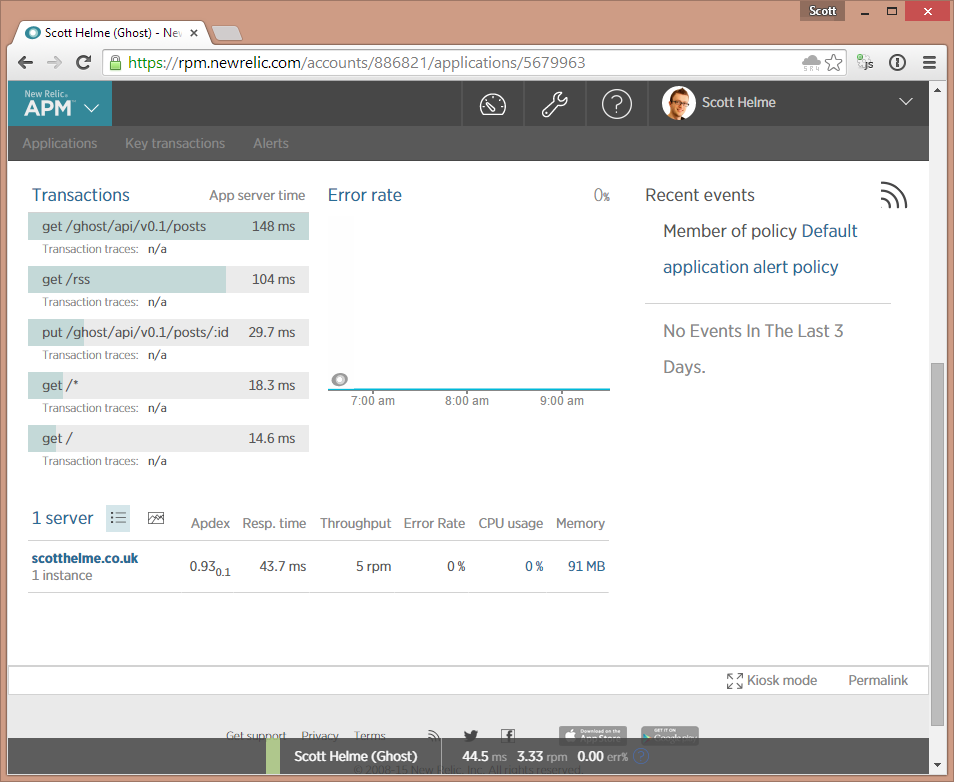The width and height of the screenshot is (954, 782).
Task: Click the cloud icon in address bar
Action: 812,62
